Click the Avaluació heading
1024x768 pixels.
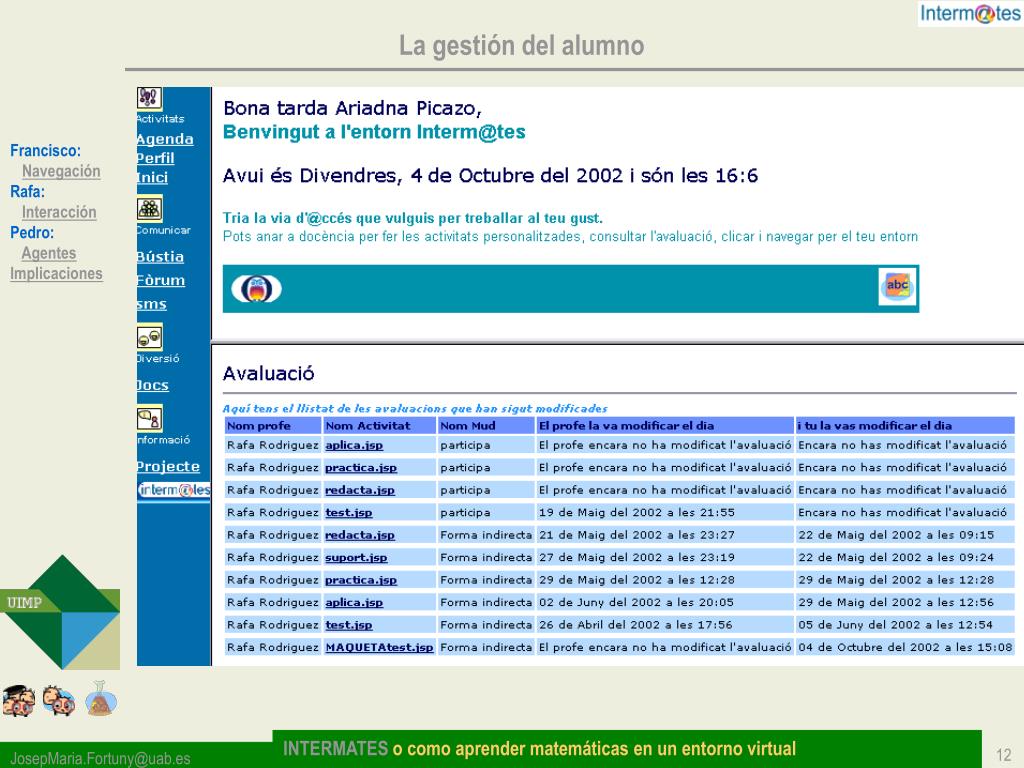click(x=268, y=374)
